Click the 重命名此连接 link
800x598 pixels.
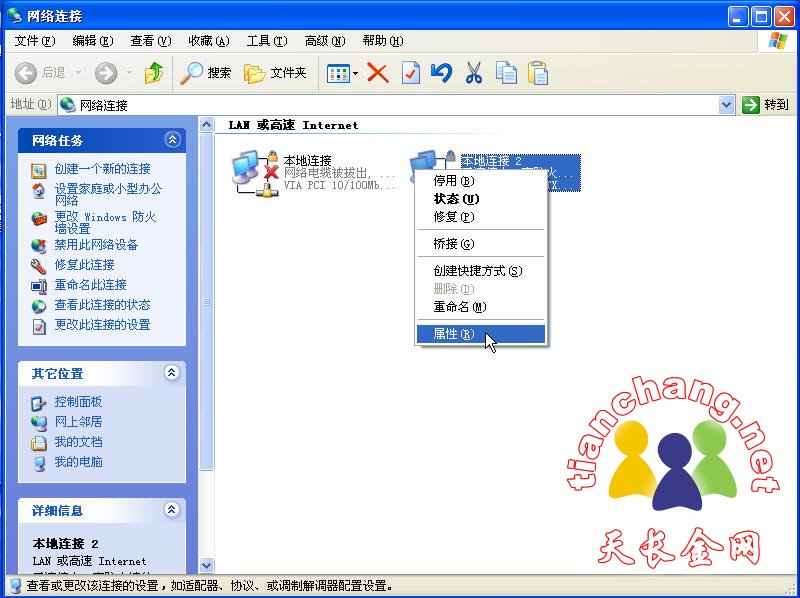pos(90,285)
